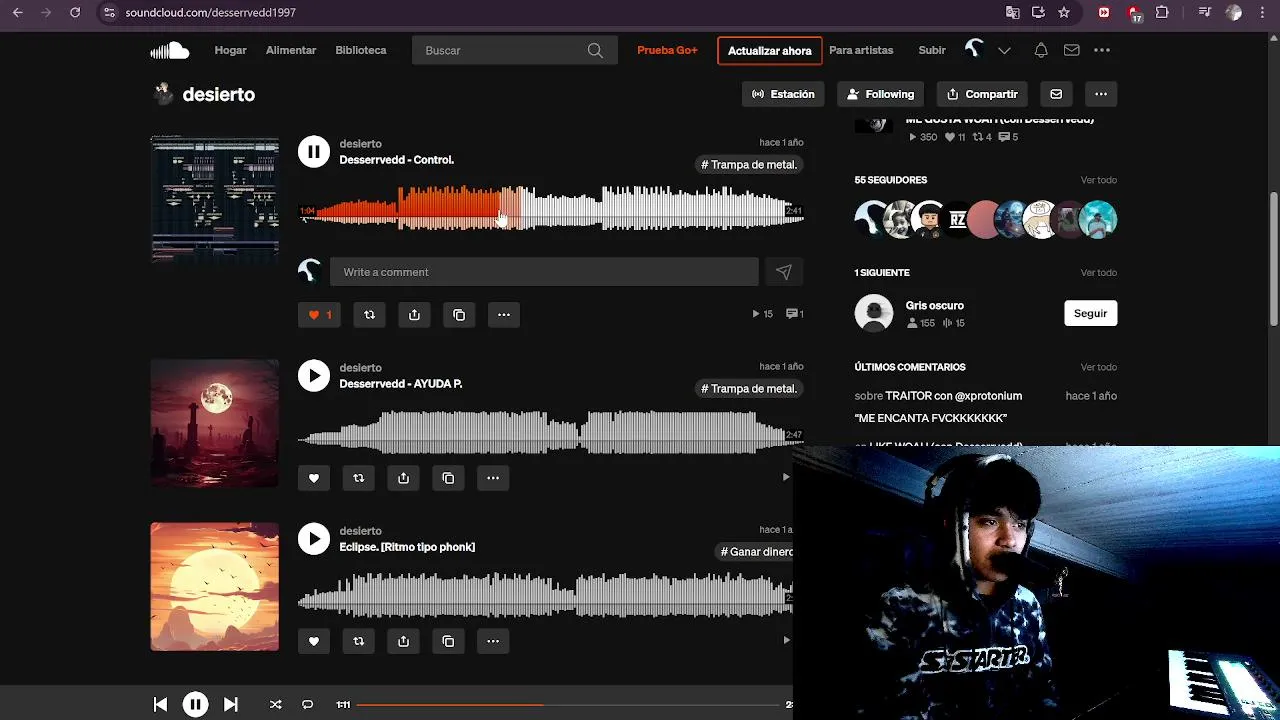The image size is (1280, 720).
Task: Share the Eclipse track
Action: pyautogui.click(x=403, y=641)
